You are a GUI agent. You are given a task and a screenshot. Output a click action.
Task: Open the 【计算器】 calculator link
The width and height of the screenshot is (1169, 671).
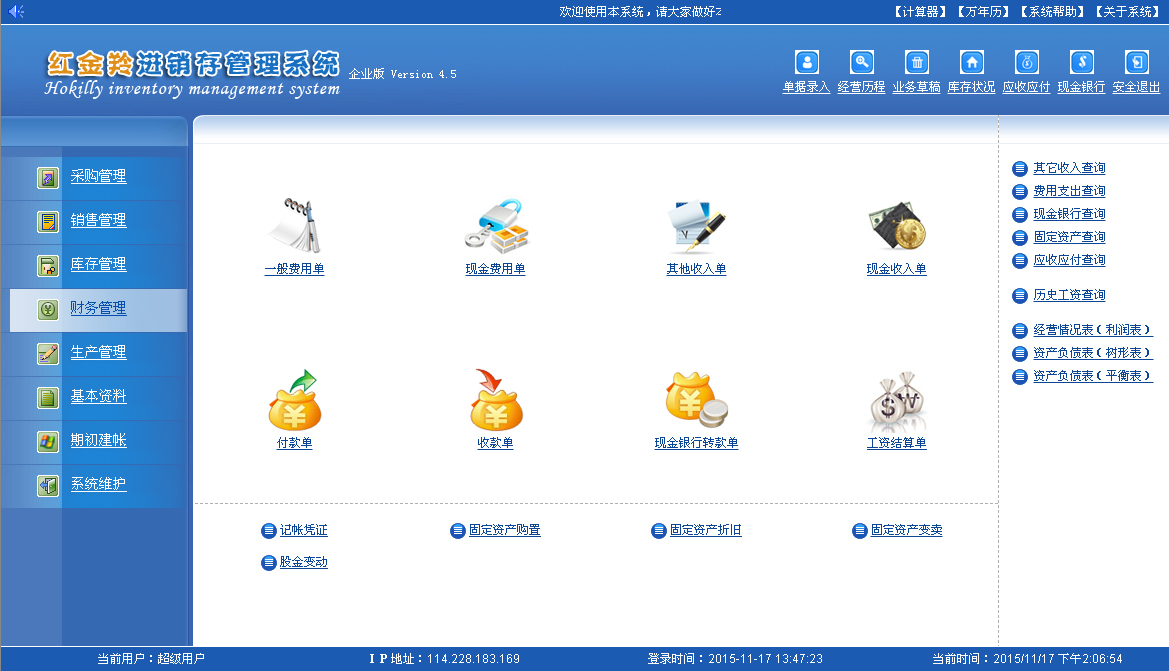[918, 11]
